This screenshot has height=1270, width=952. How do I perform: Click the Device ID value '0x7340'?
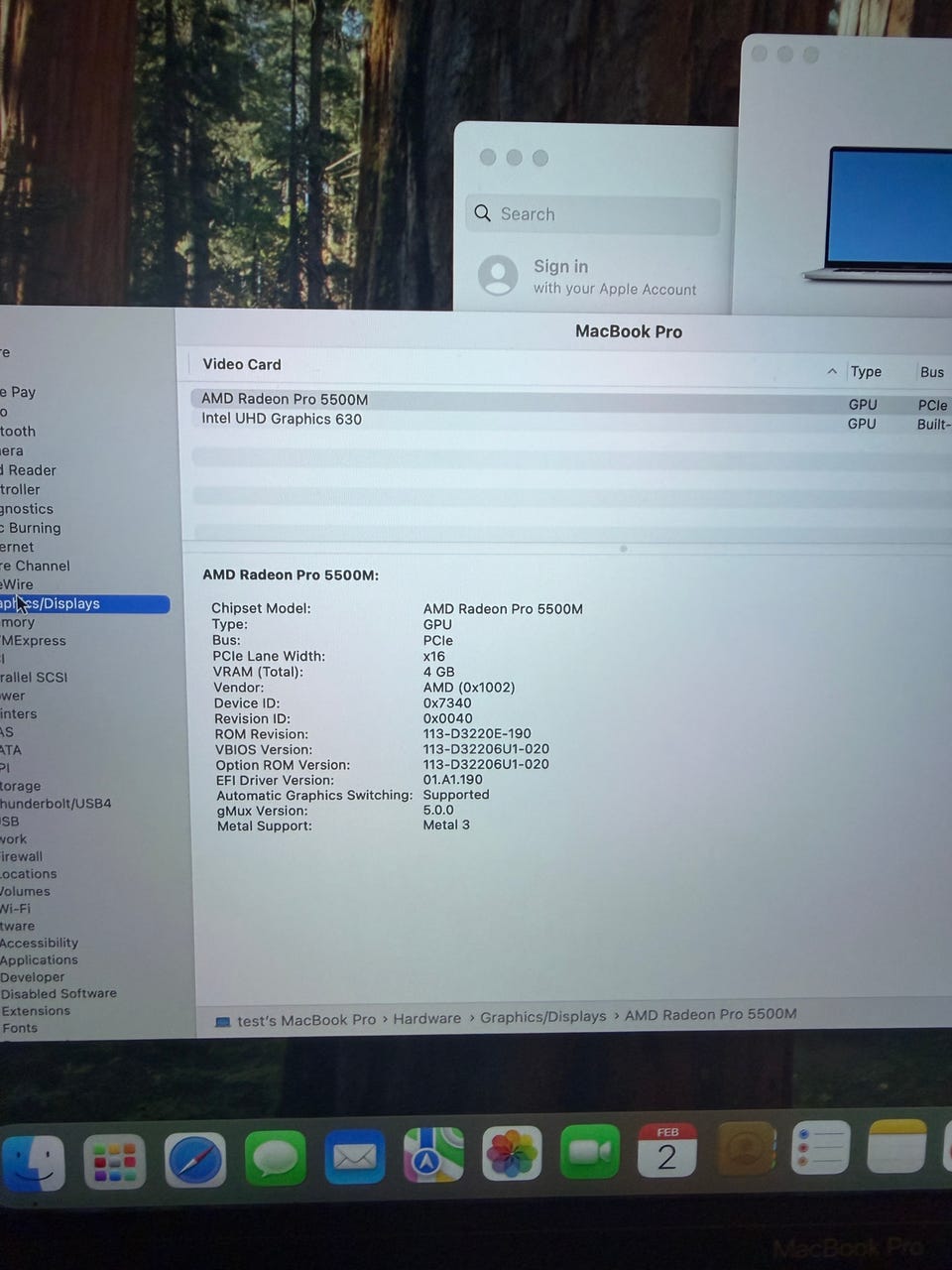coord(447,703)
